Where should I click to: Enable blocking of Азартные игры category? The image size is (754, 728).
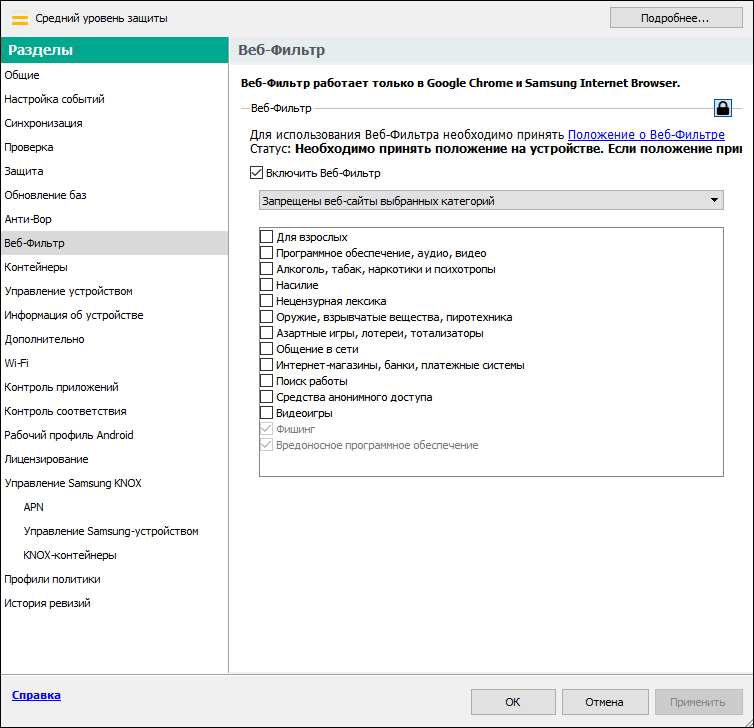click(266, 333)
